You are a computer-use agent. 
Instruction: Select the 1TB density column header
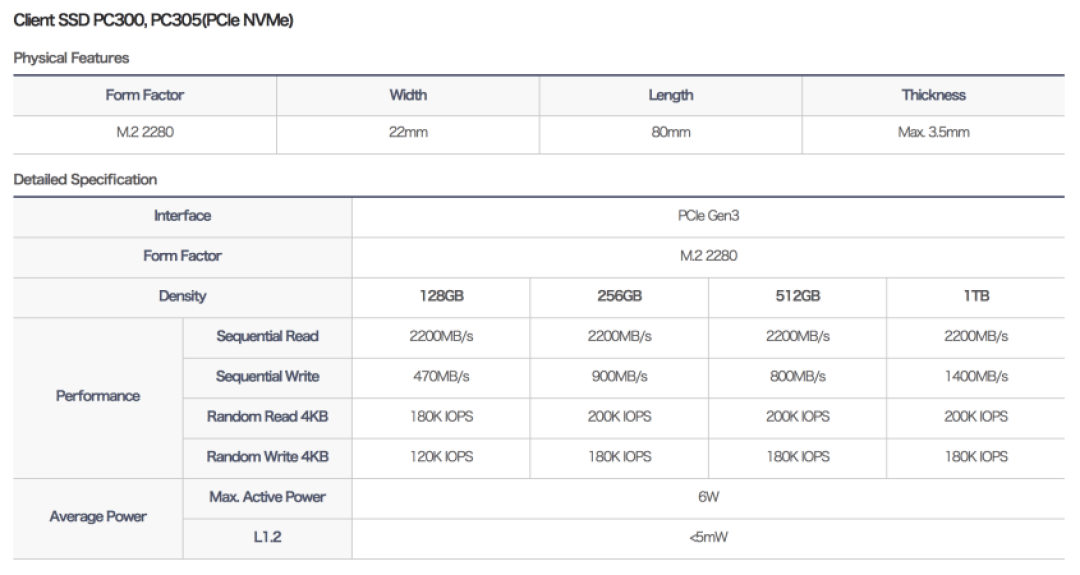[976, 296]
